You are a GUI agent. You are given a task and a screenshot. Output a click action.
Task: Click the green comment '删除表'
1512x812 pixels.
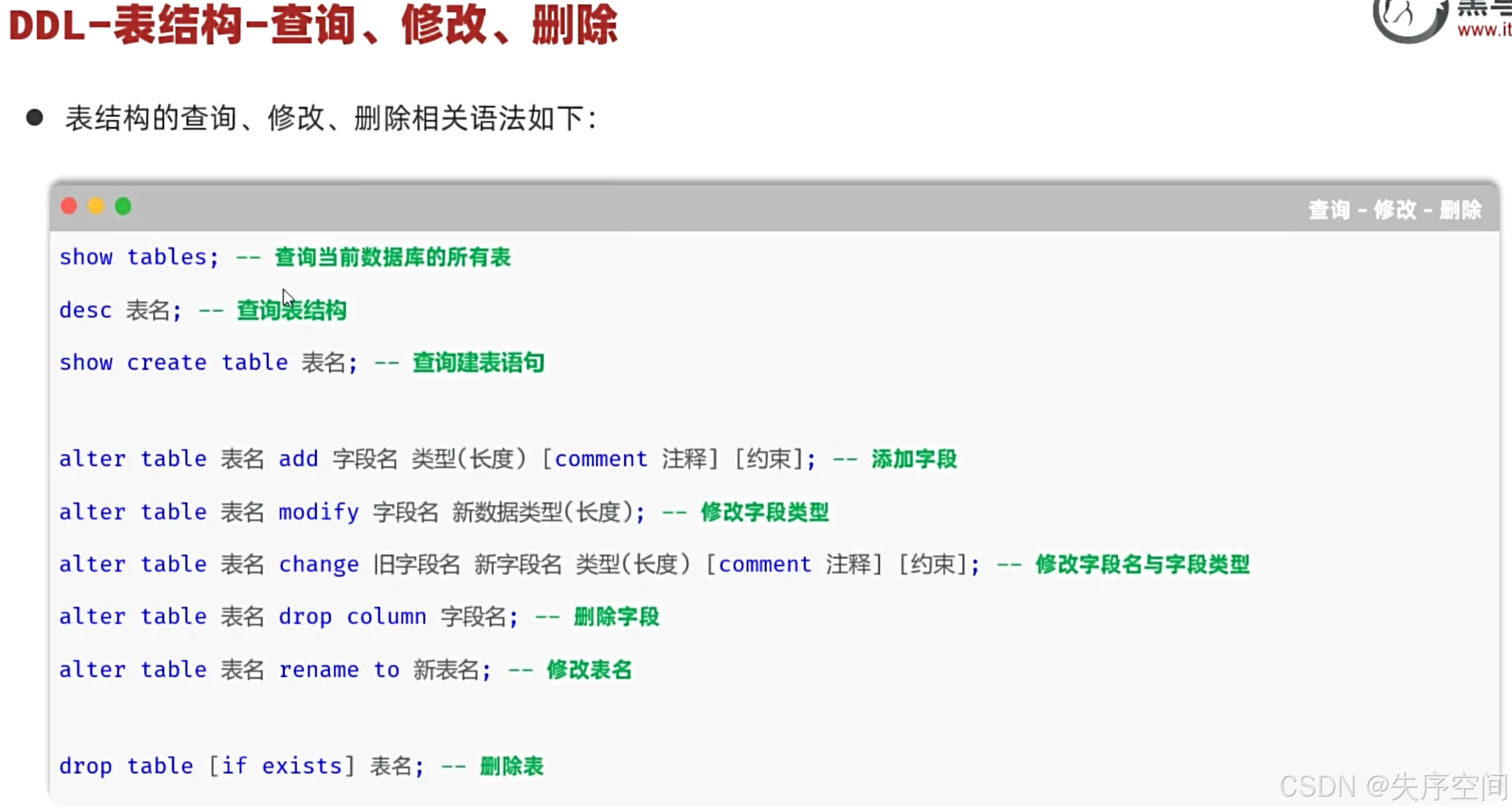click(x=511, y=766)
